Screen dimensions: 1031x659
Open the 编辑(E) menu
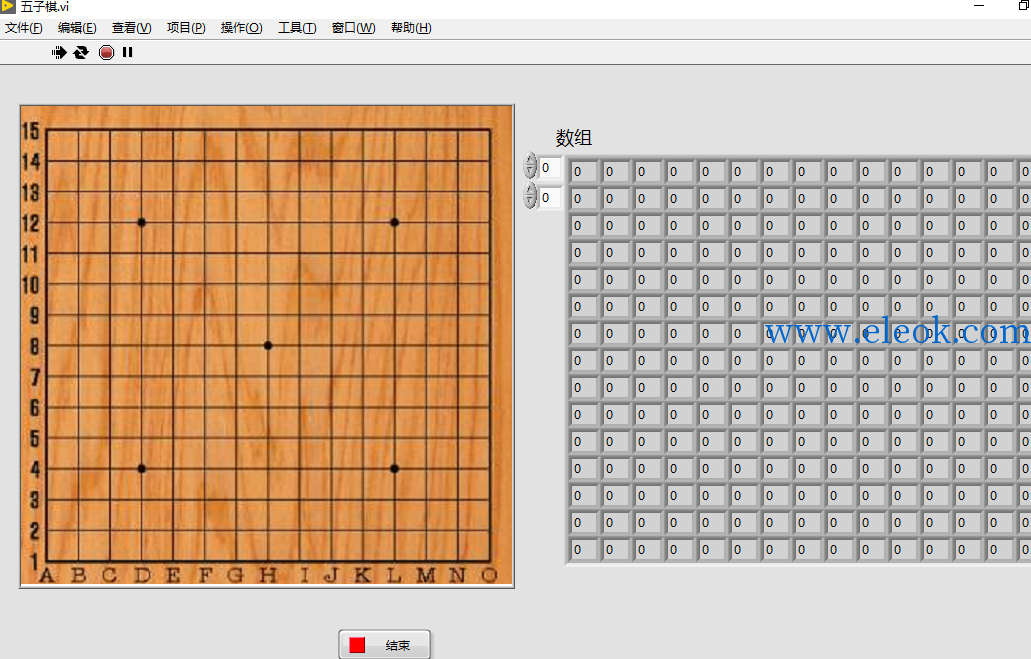click(77, 28)
